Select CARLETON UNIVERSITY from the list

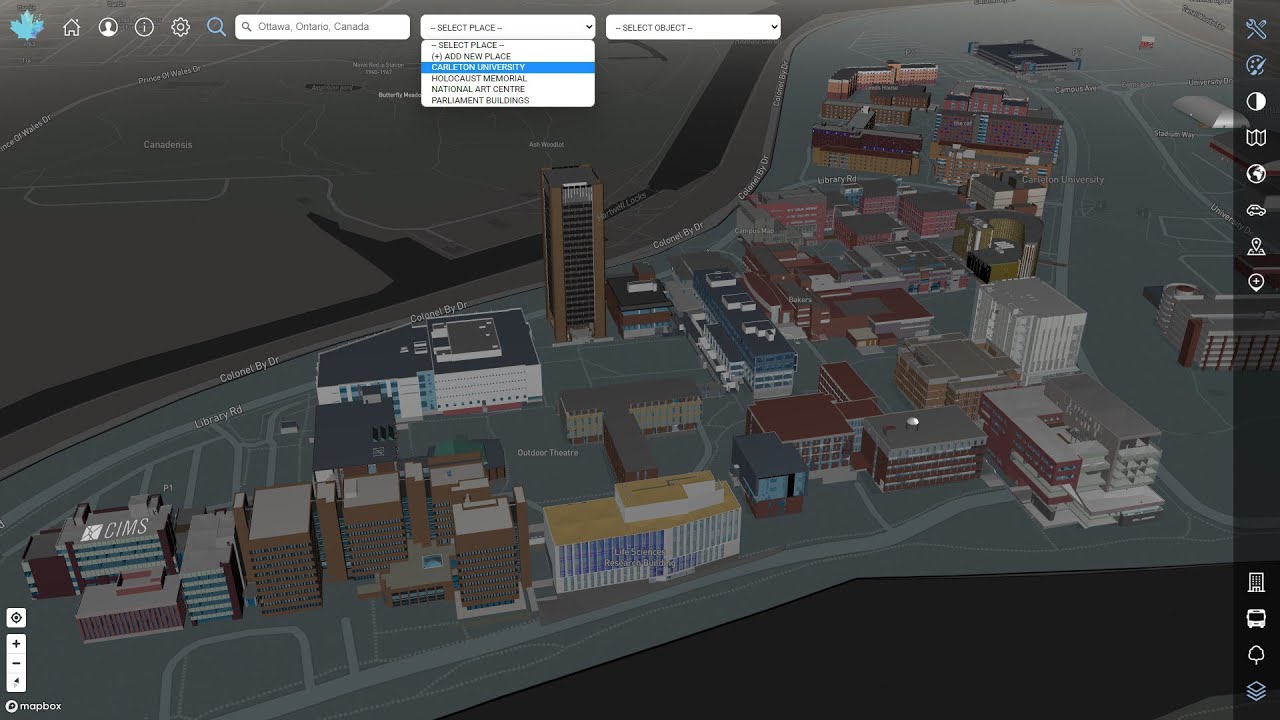[508, 67]
